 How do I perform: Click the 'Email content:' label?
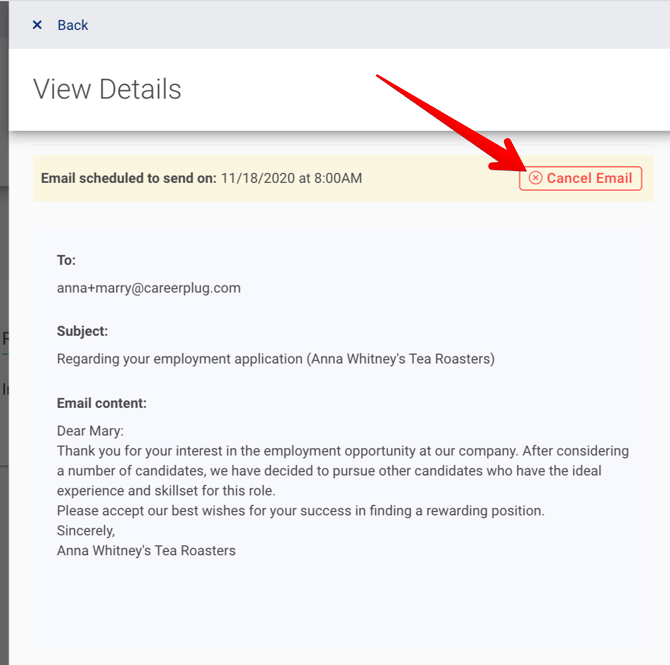tap(101, 403)
